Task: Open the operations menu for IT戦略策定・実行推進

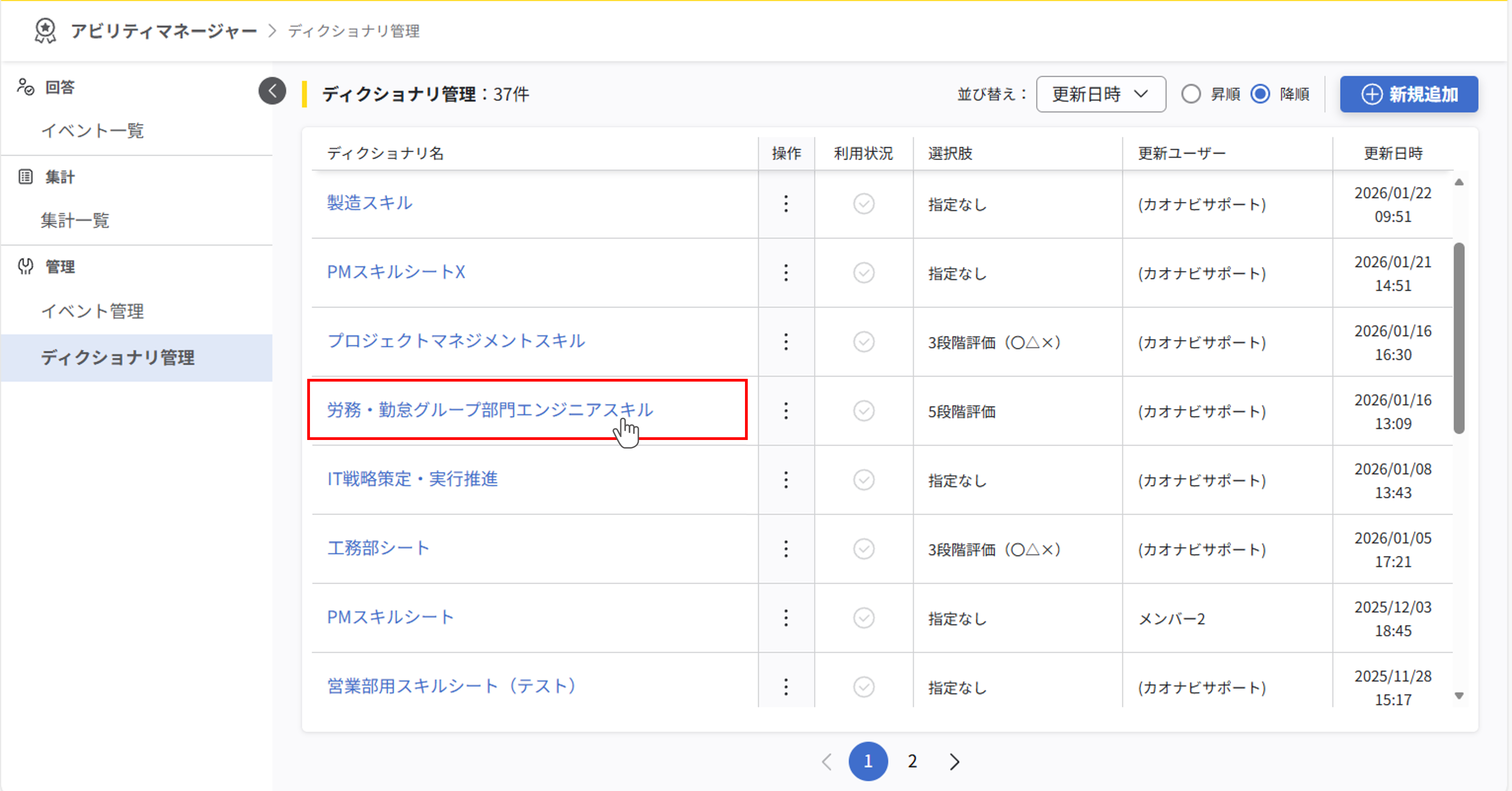Action: (x=786, y=481)
